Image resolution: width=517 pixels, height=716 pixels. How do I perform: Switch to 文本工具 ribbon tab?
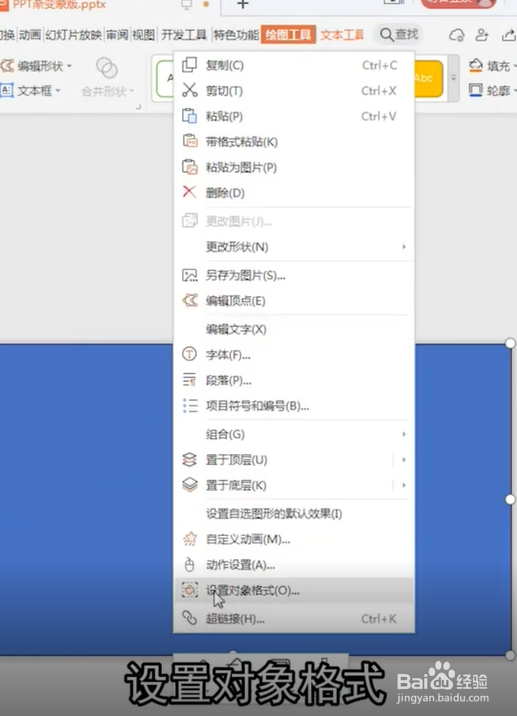tap(342, 35)
